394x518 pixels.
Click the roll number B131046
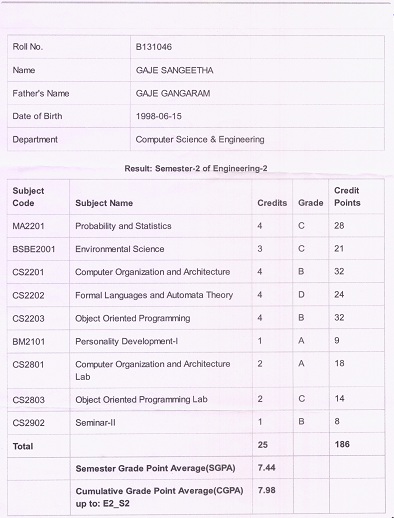(x=154, y=47)
